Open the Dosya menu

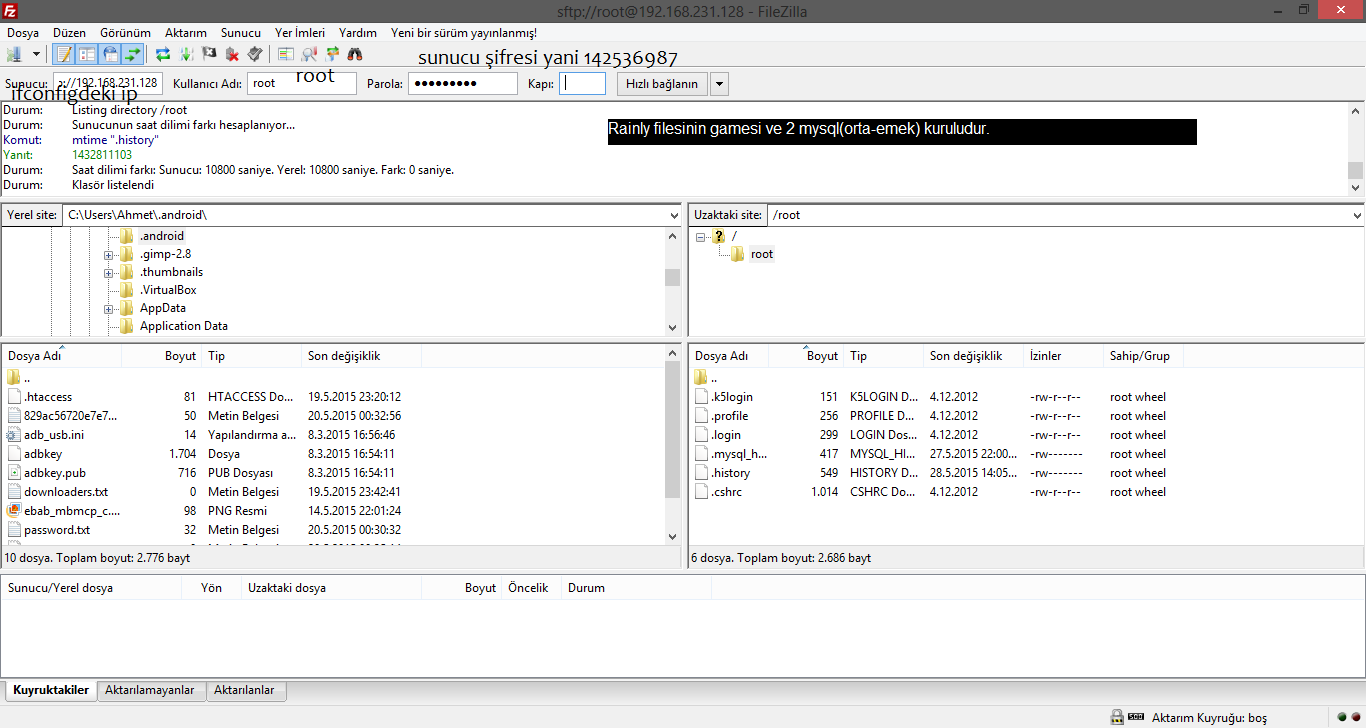click(x=23, y=33)
